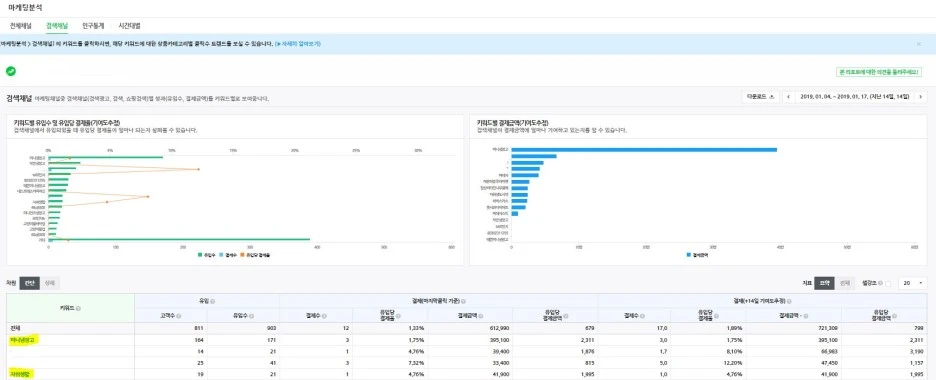Go to the next date range arrow

tap(921, 96)
